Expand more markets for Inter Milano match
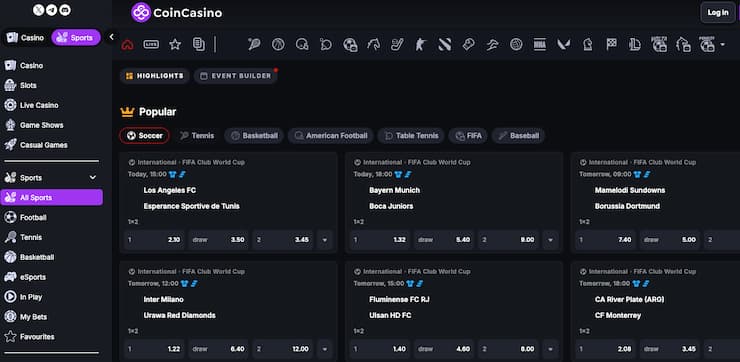The image size is (740, 362). coord(325,349)
